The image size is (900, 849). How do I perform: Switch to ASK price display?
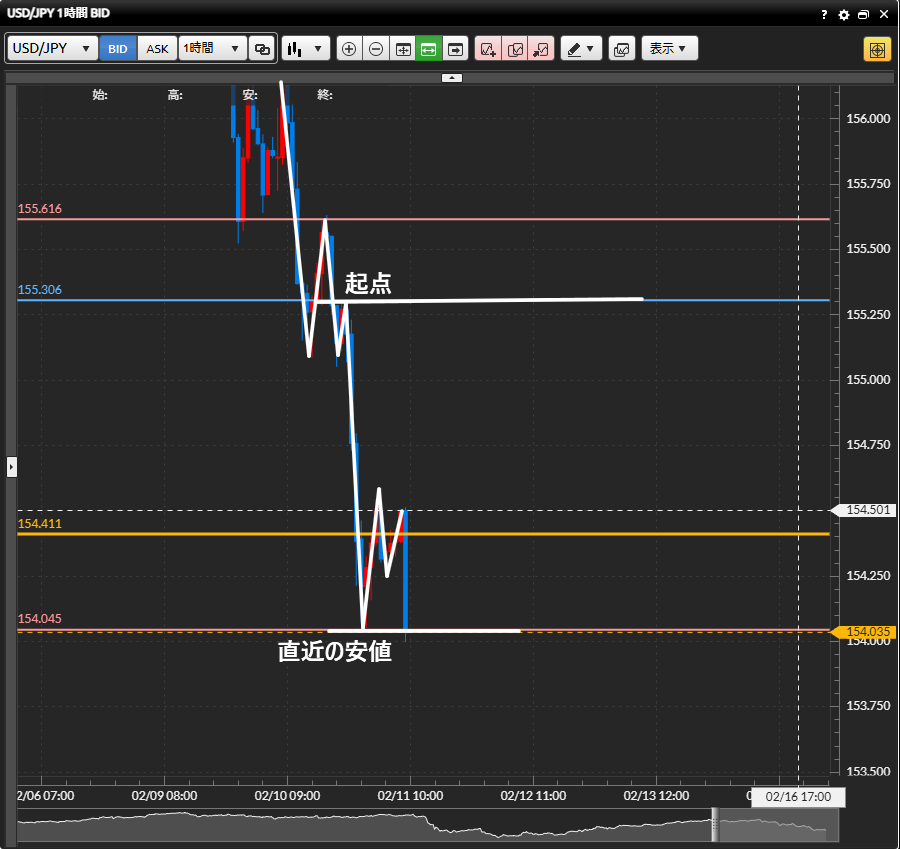pos(157,49)
